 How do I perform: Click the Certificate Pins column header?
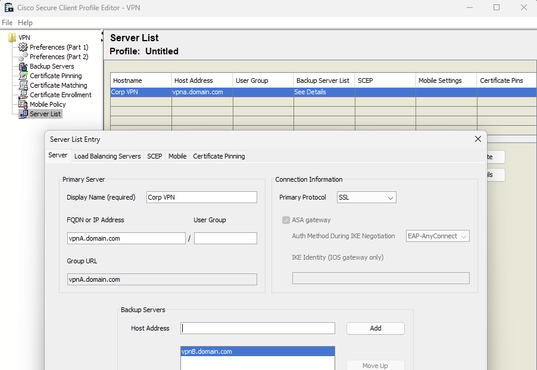pos(507,81)
